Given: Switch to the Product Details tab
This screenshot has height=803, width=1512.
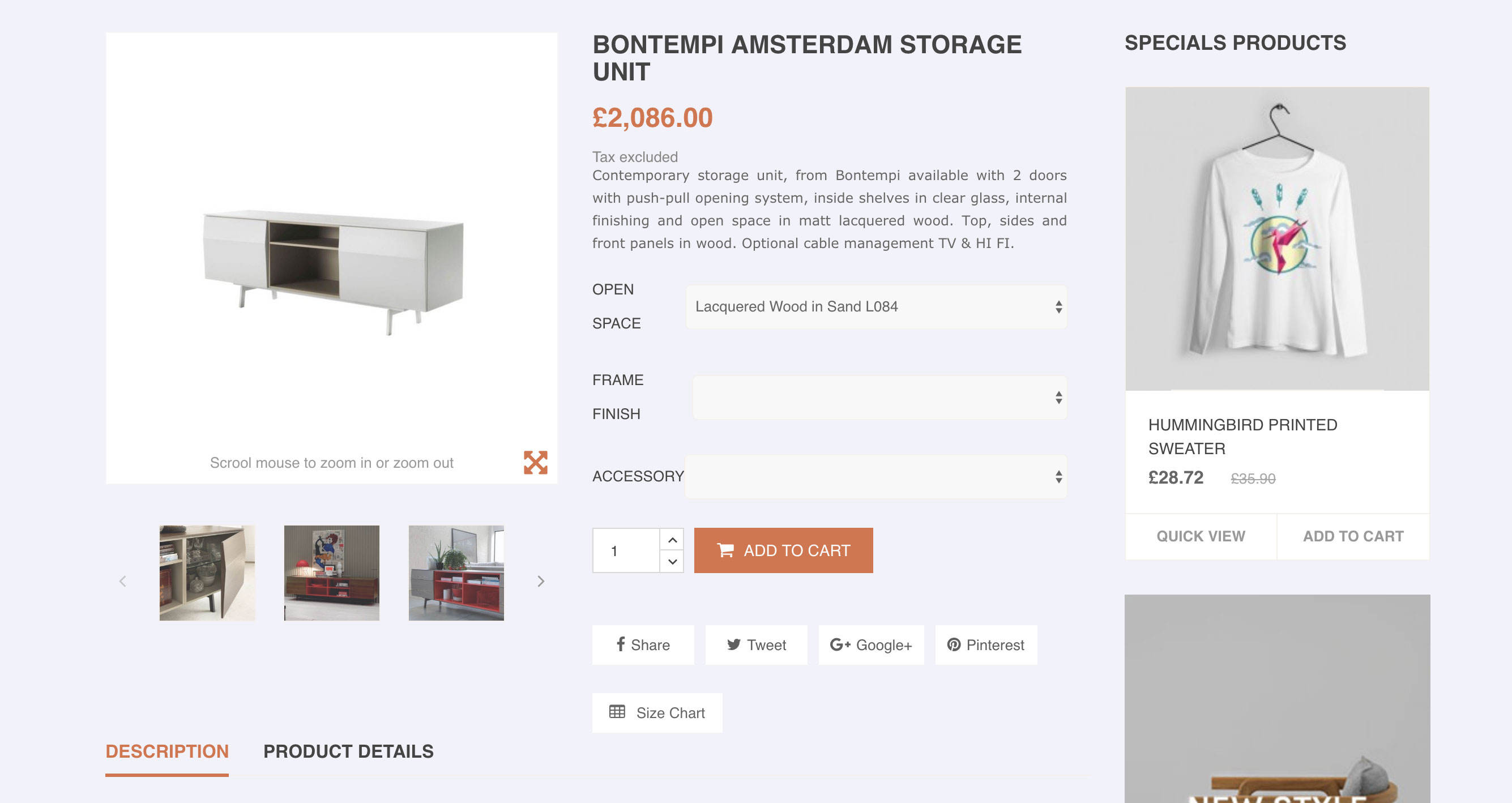Looking at the screenshot, I should coord(348,751).
